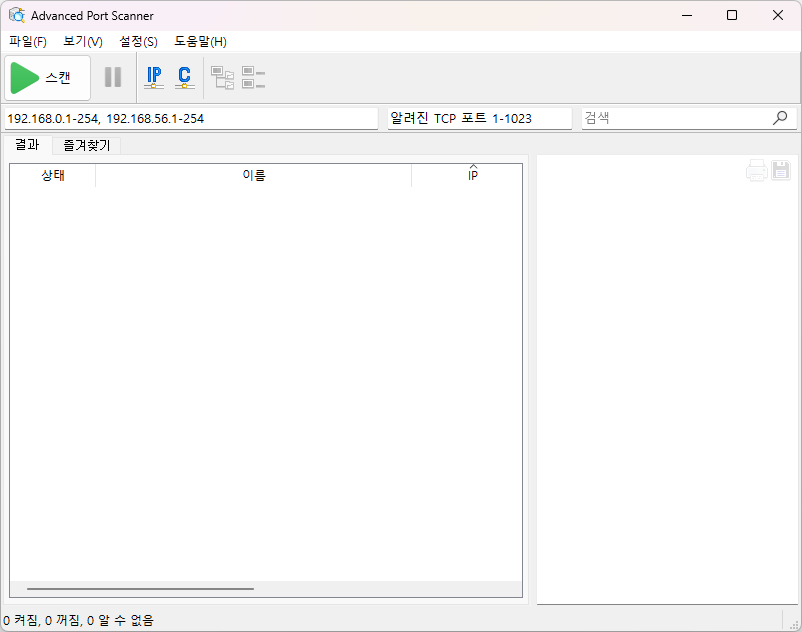Open the 도움말(H) menu
This screenshot has height=632, width=802.
click(200, 42)
